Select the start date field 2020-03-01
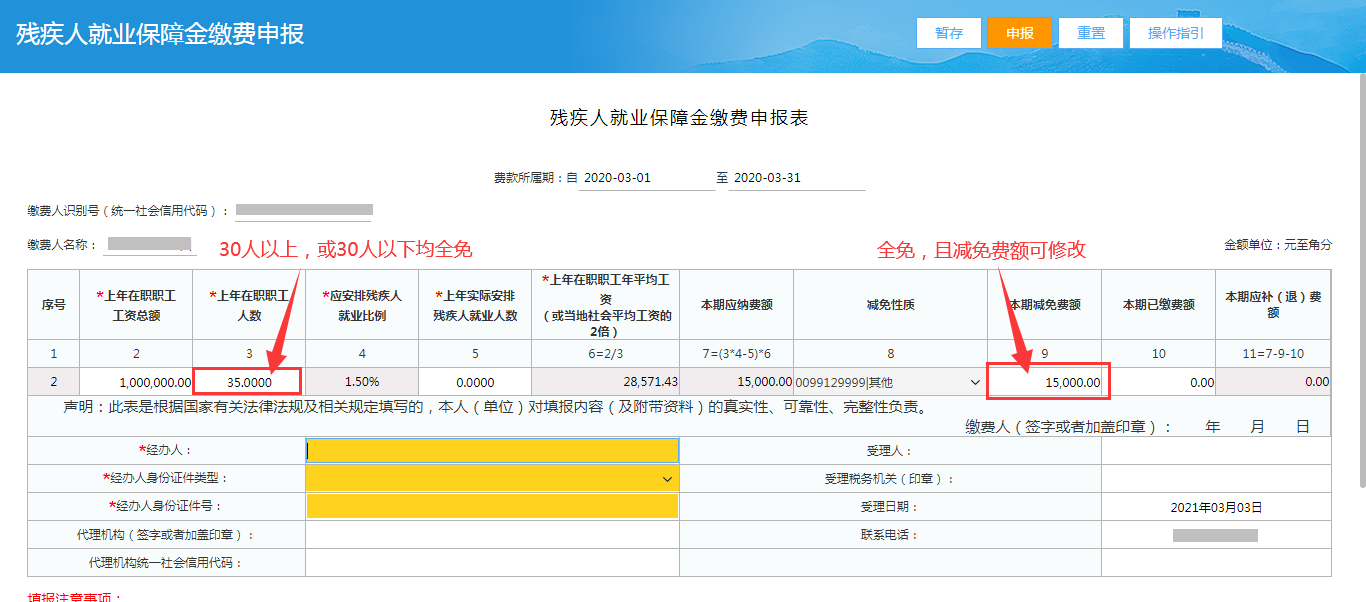This screenshot has height=602, width=1366. (x=646, y=178)
